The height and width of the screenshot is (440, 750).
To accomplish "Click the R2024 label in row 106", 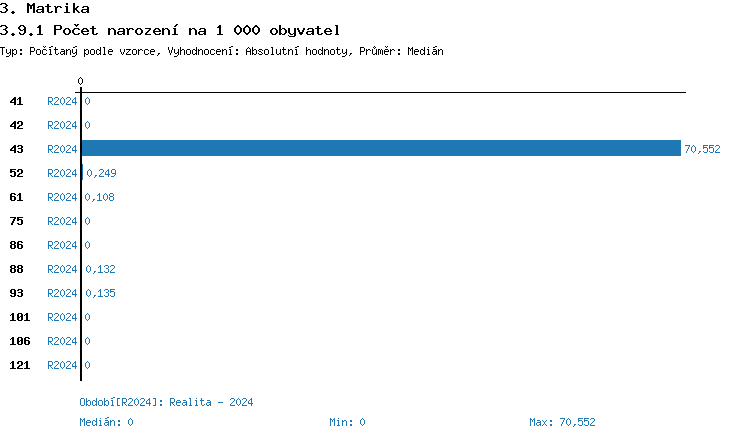I will (x=62, y=341).
